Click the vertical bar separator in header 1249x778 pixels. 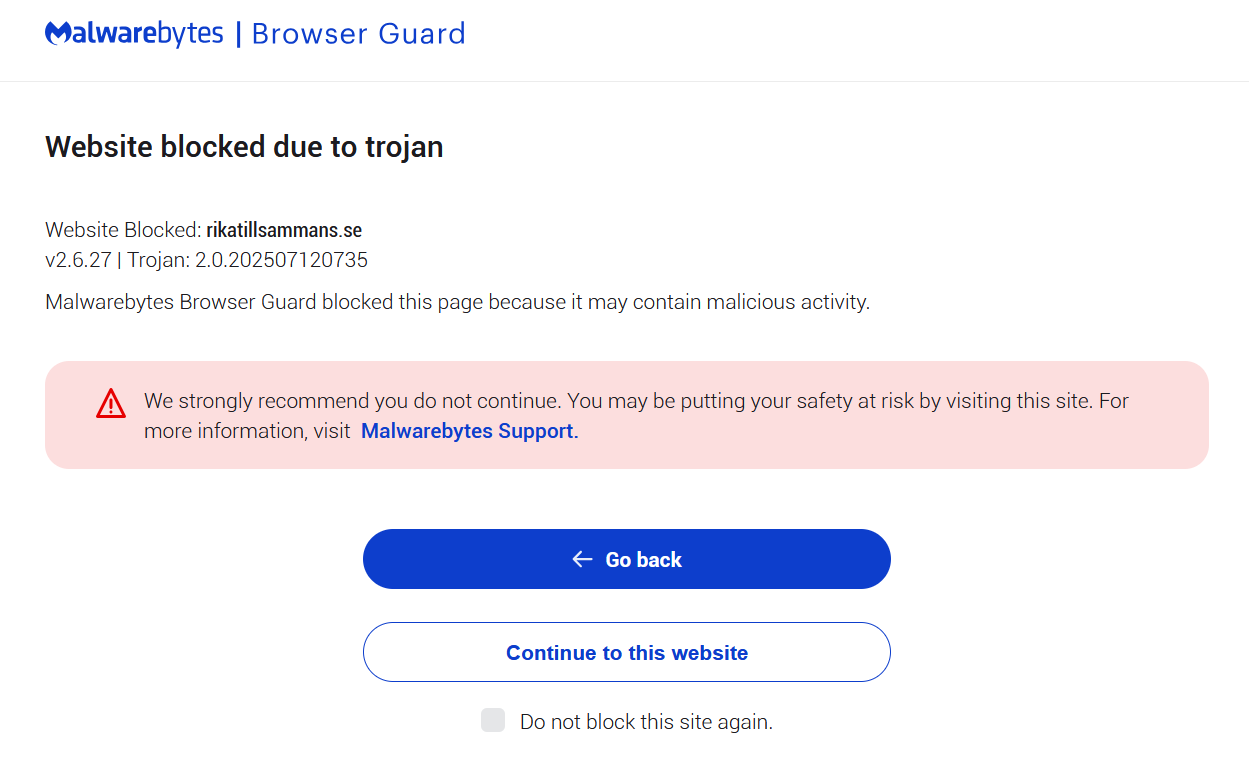238,34
